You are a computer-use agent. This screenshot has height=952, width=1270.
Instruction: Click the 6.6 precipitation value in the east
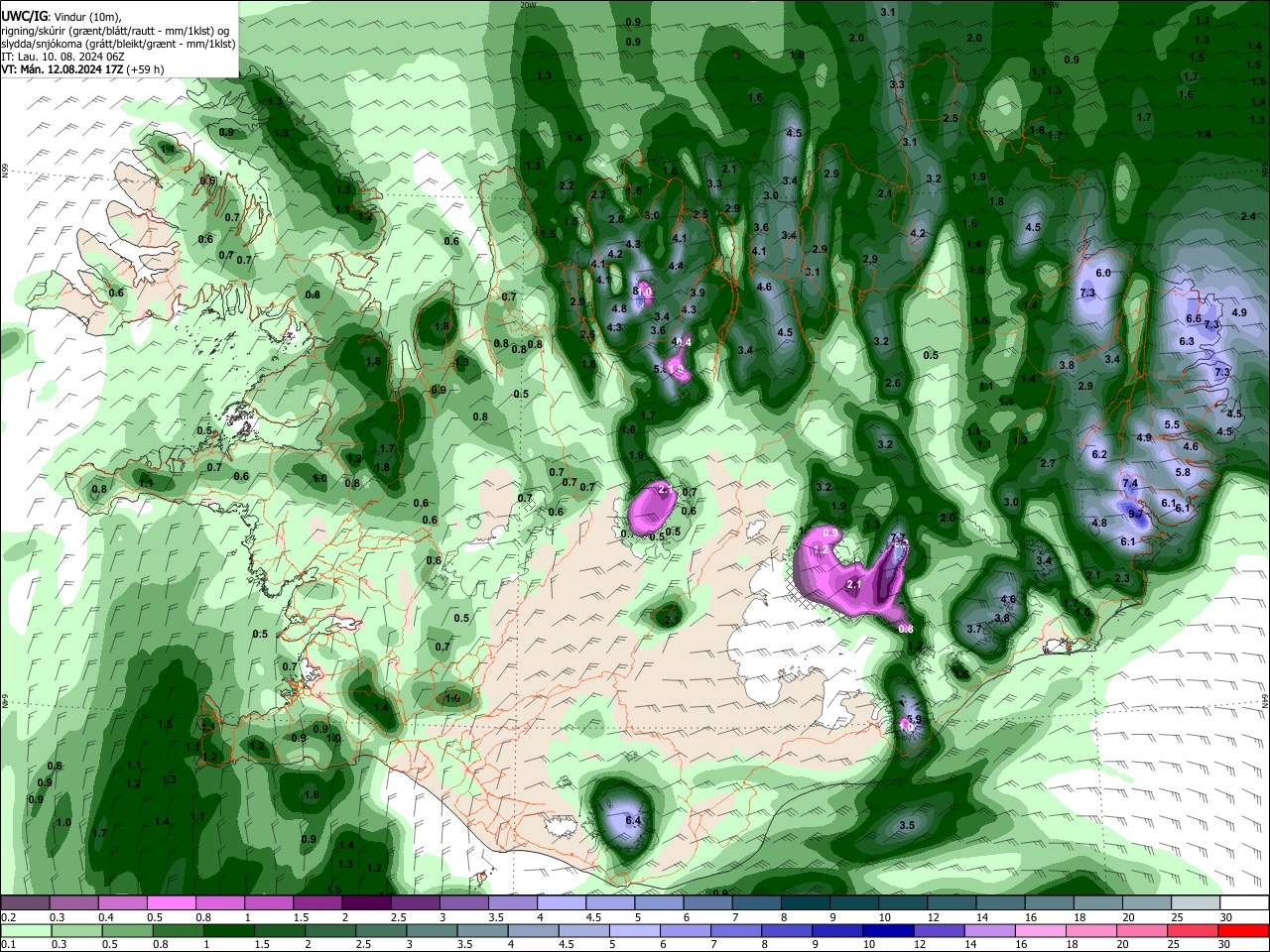(1194, 318)
